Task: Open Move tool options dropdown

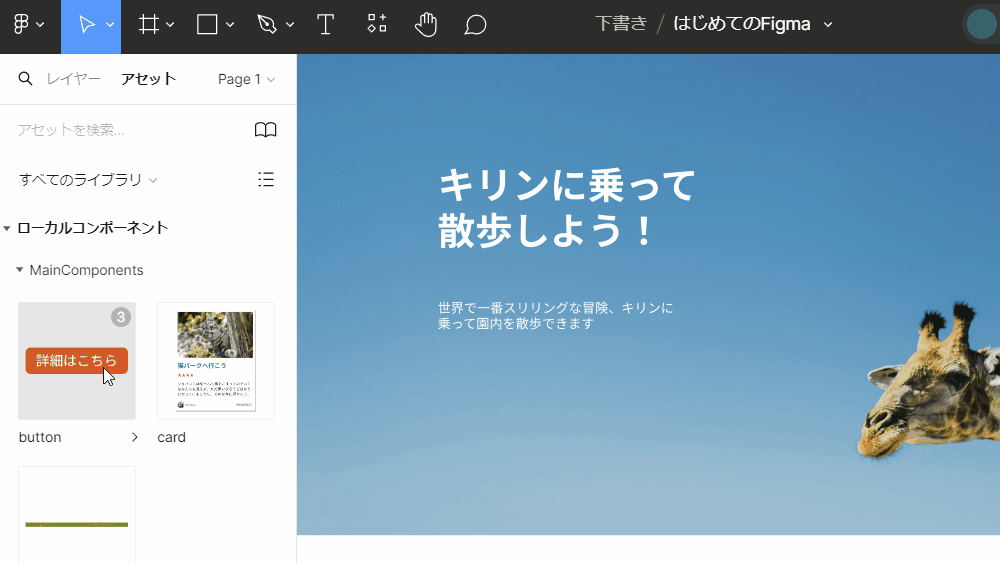Action: coord(110,25)
